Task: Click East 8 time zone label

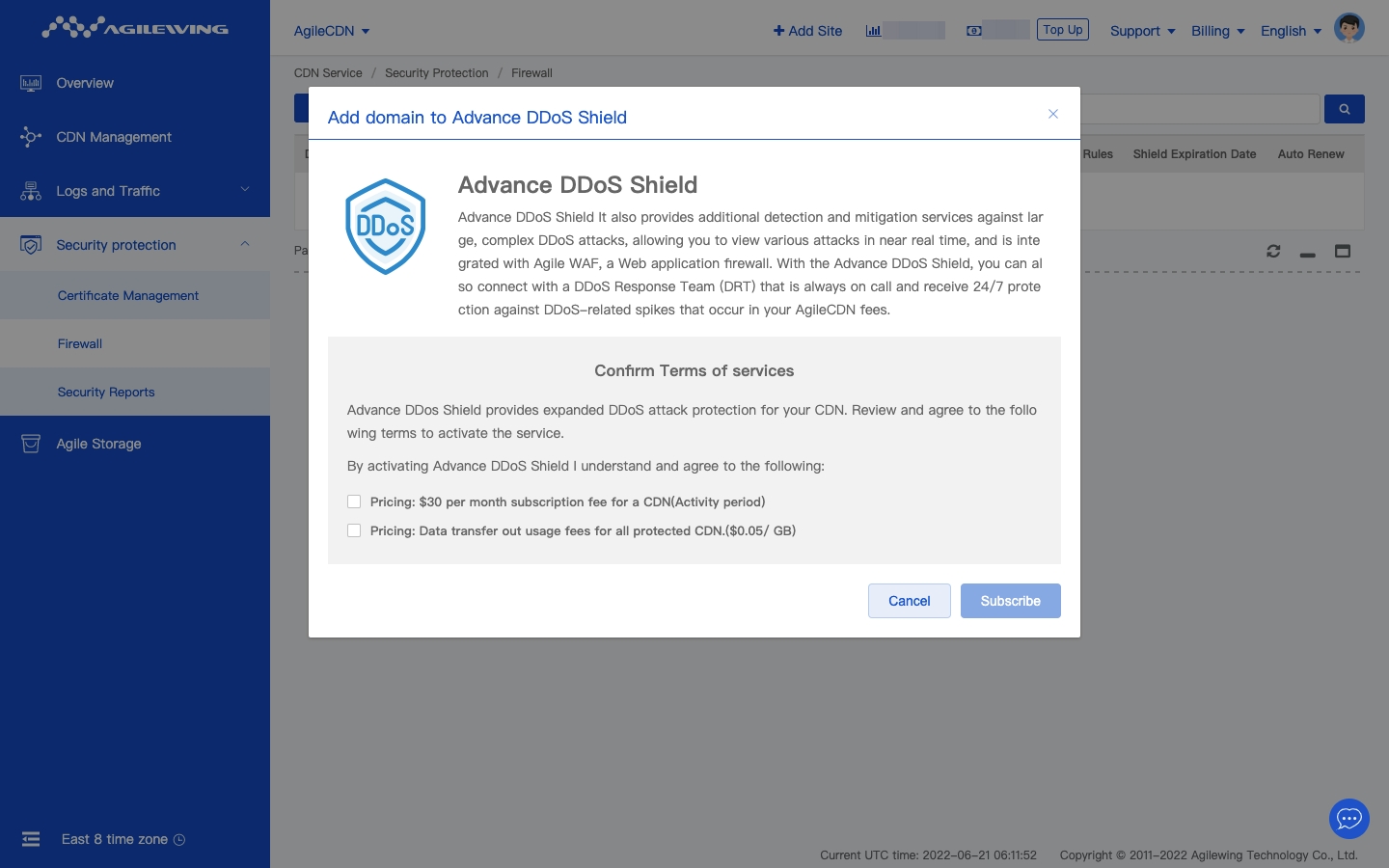Action: (x=115, y=839)
